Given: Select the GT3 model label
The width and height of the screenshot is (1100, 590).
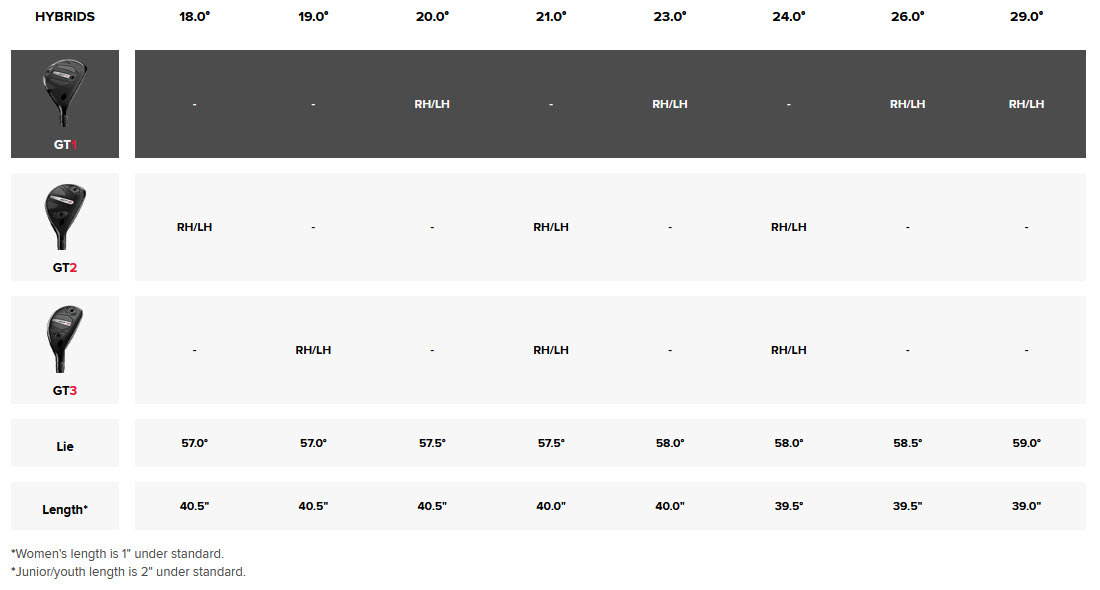Looking at the screenshot, I should pyautogui.click(x=64, y=390).
